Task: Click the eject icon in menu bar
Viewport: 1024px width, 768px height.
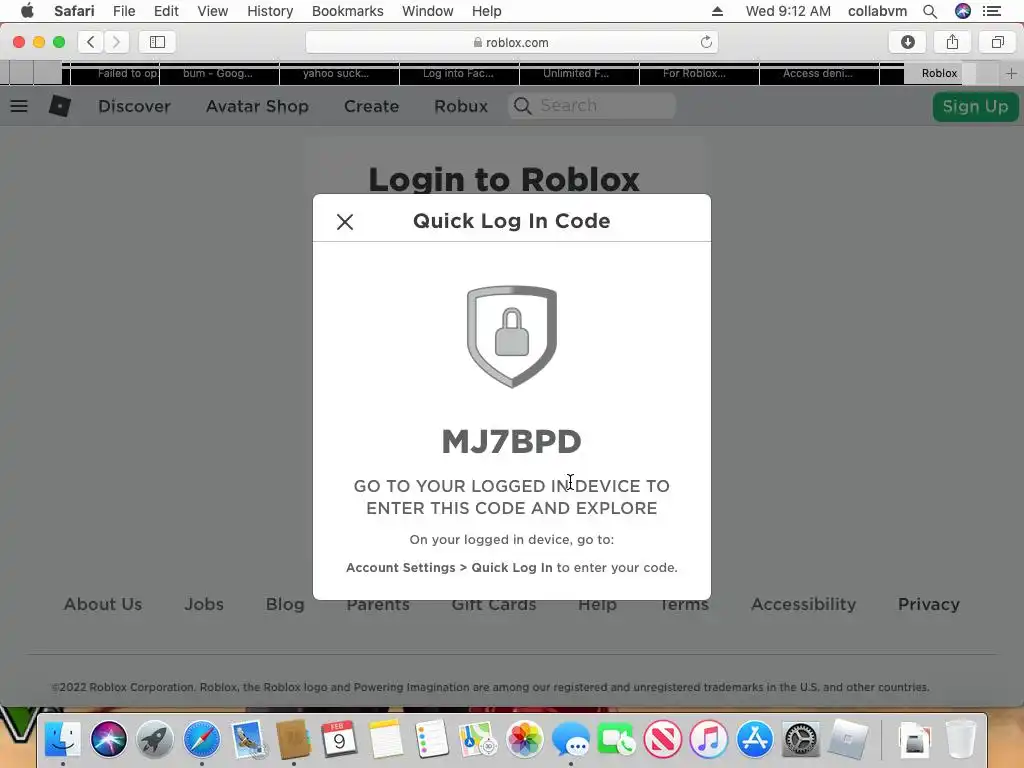Action: coord(717,11)
